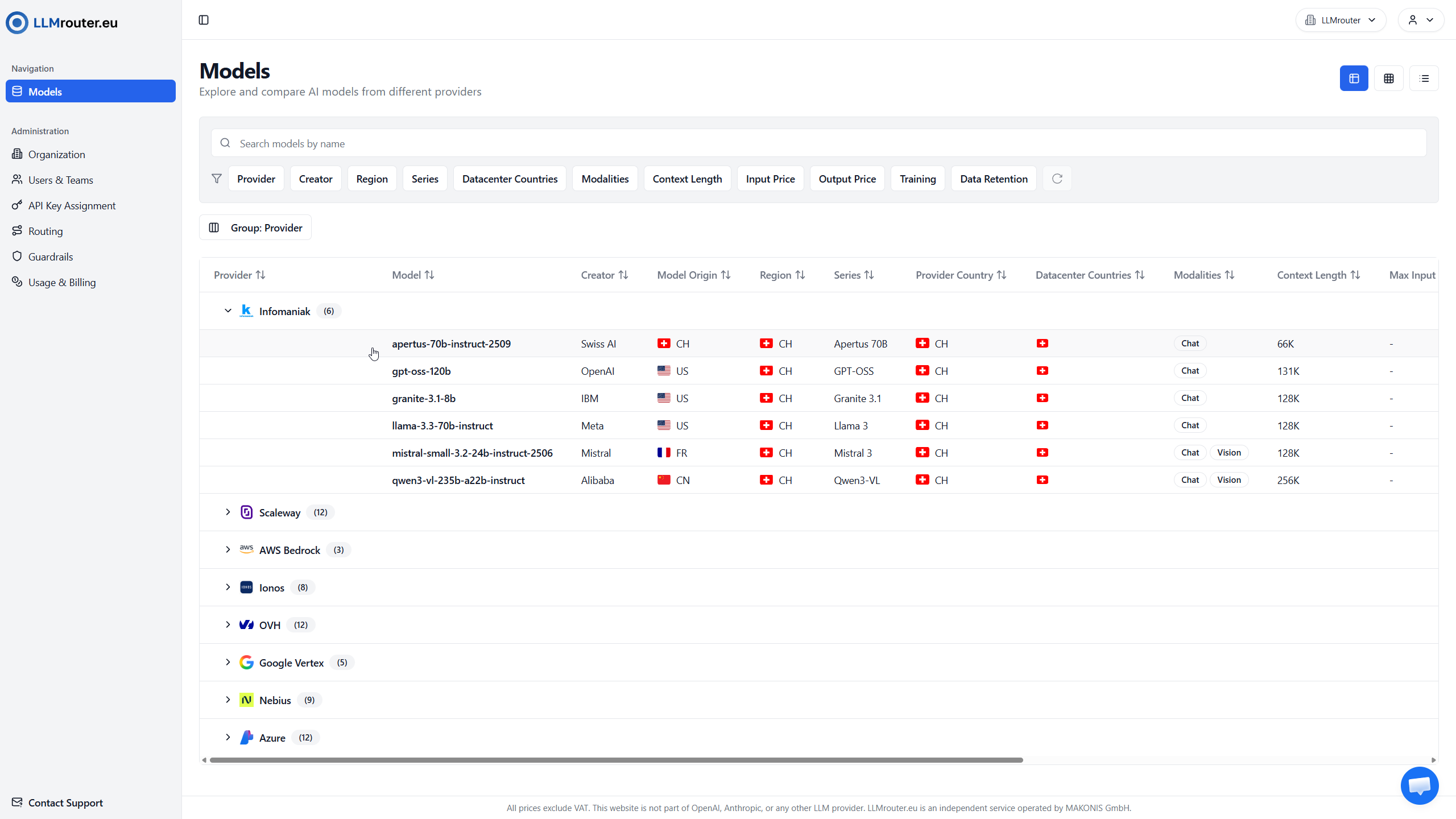Sort by Provider column arrows
This screenshot has width=1456, height=819.
260,275
